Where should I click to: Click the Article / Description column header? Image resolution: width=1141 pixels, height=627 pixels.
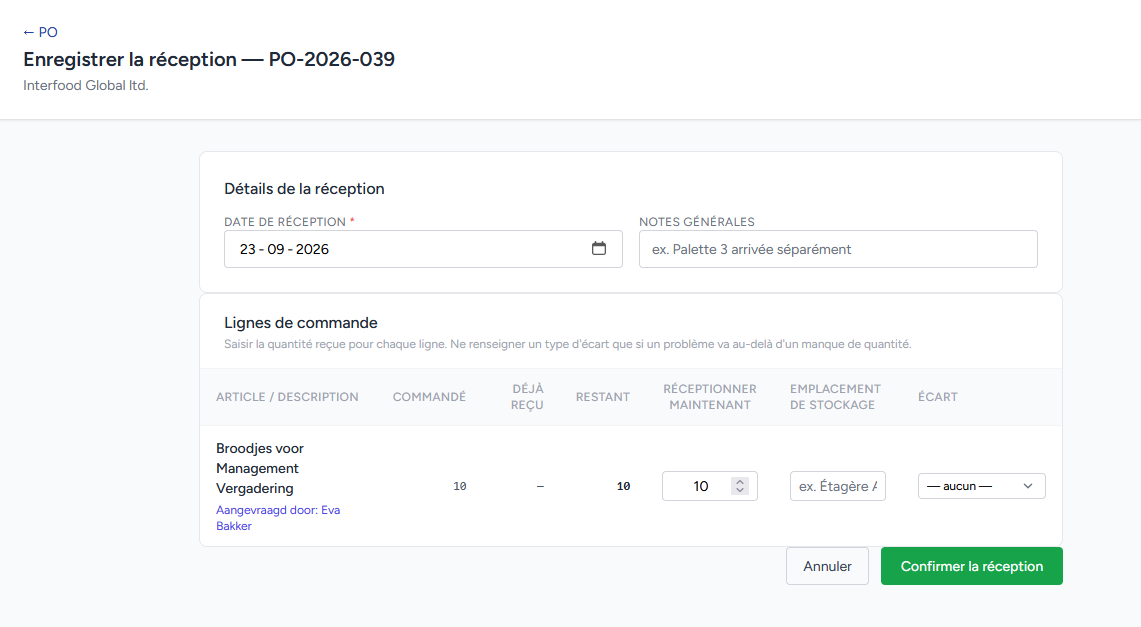coord(287,397)
